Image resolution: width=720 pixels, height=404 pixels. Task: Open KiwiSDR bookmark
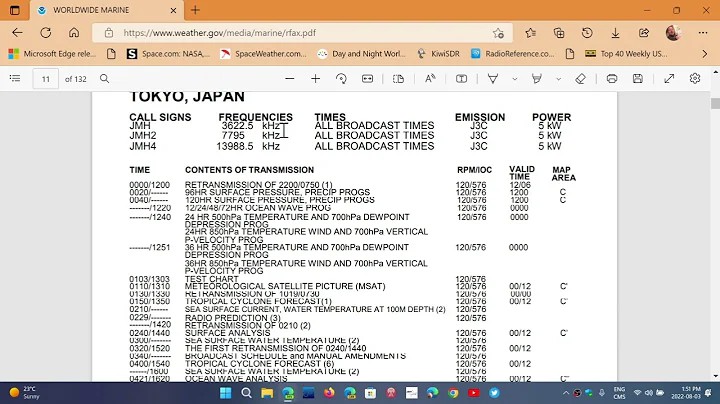pyautogui.click(x=438, y=54)
